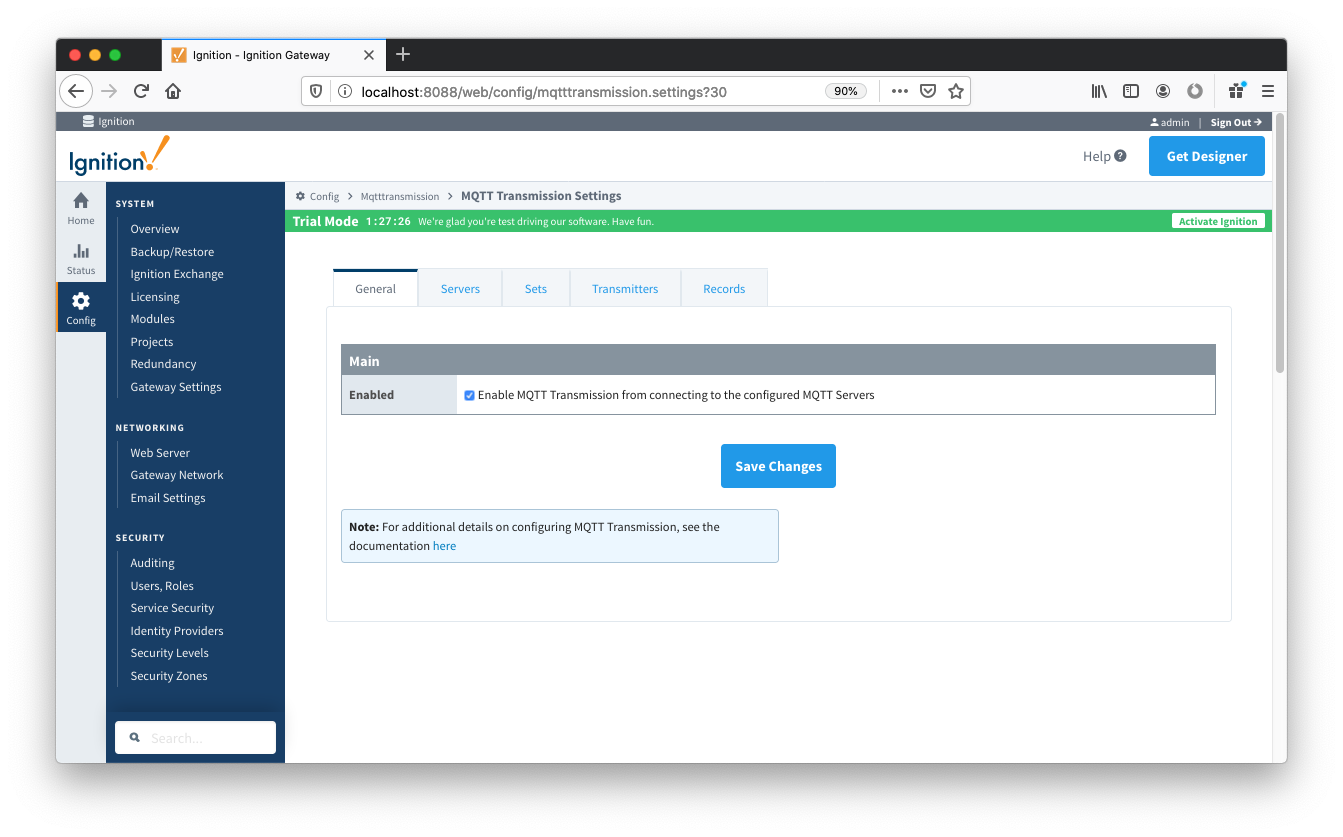Image resolution: width=1343 pixels, height=837 pixels.
Task: Select the Ignition Gateway browser tab
Action: 272,55
